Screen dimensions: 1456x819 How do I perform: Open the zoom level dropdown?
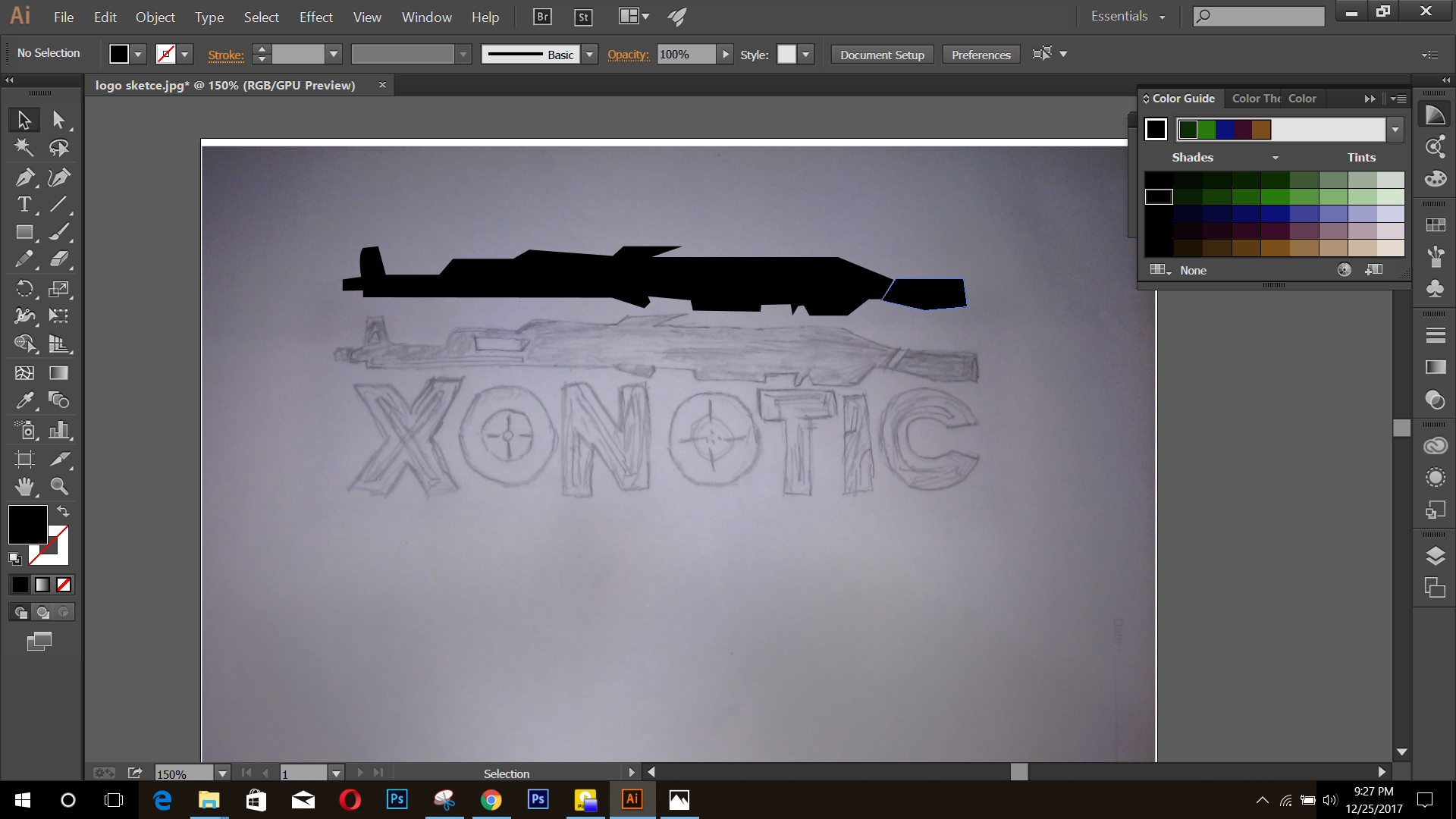coord(222,773)
